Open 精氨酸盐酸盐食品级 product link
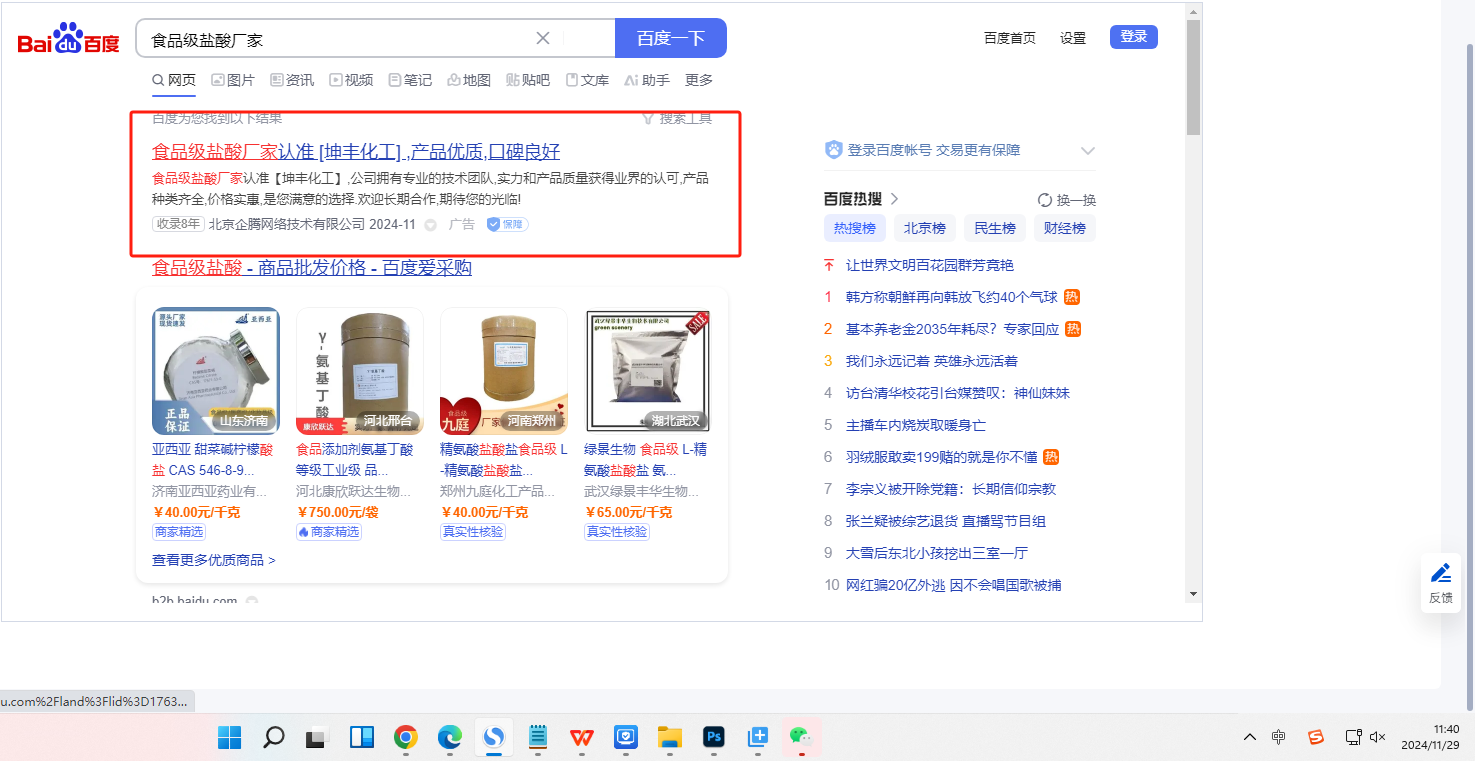This screenshot has width=1475, height=761. [504, 460]
